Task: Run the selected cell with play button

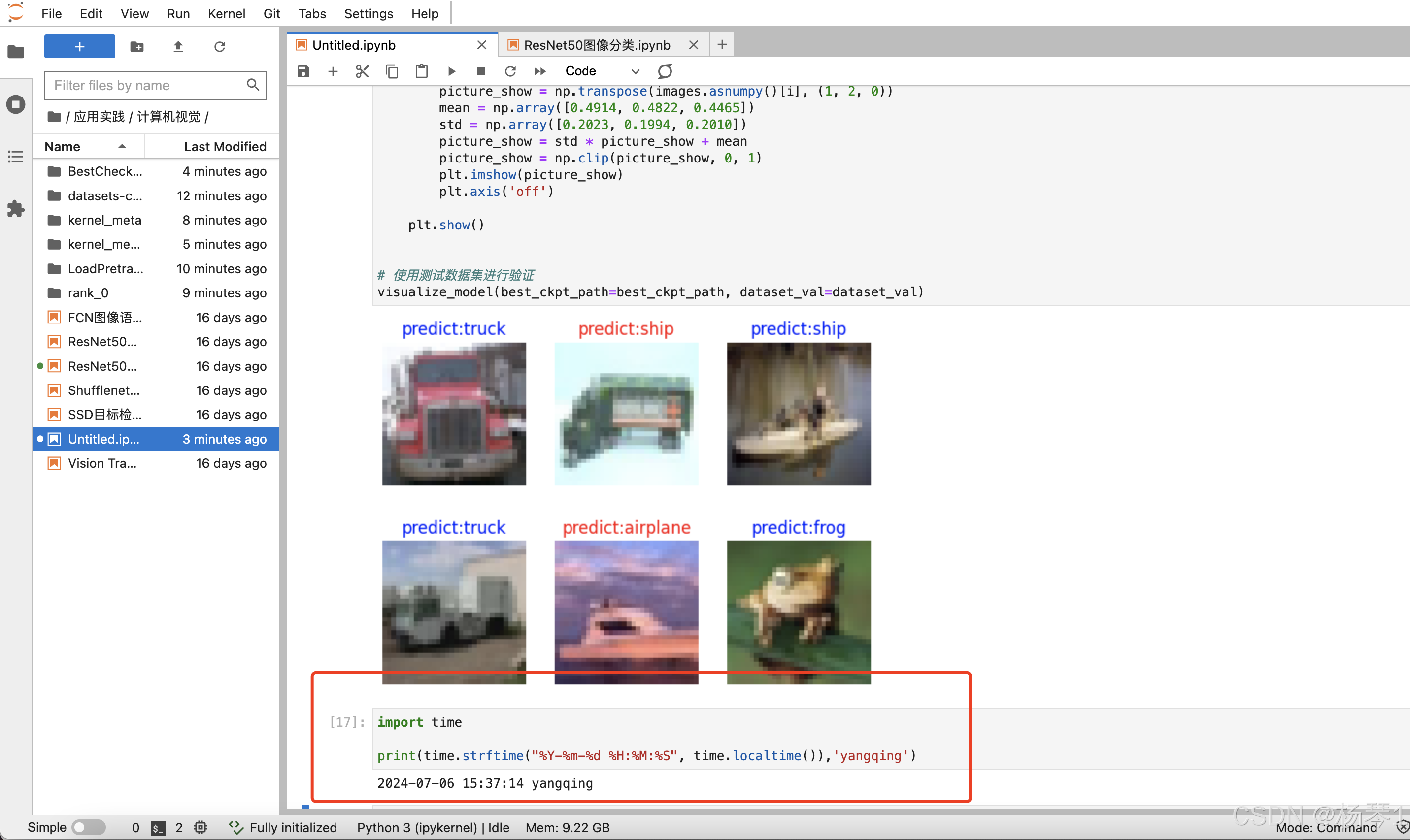Action: click(451, 71)
